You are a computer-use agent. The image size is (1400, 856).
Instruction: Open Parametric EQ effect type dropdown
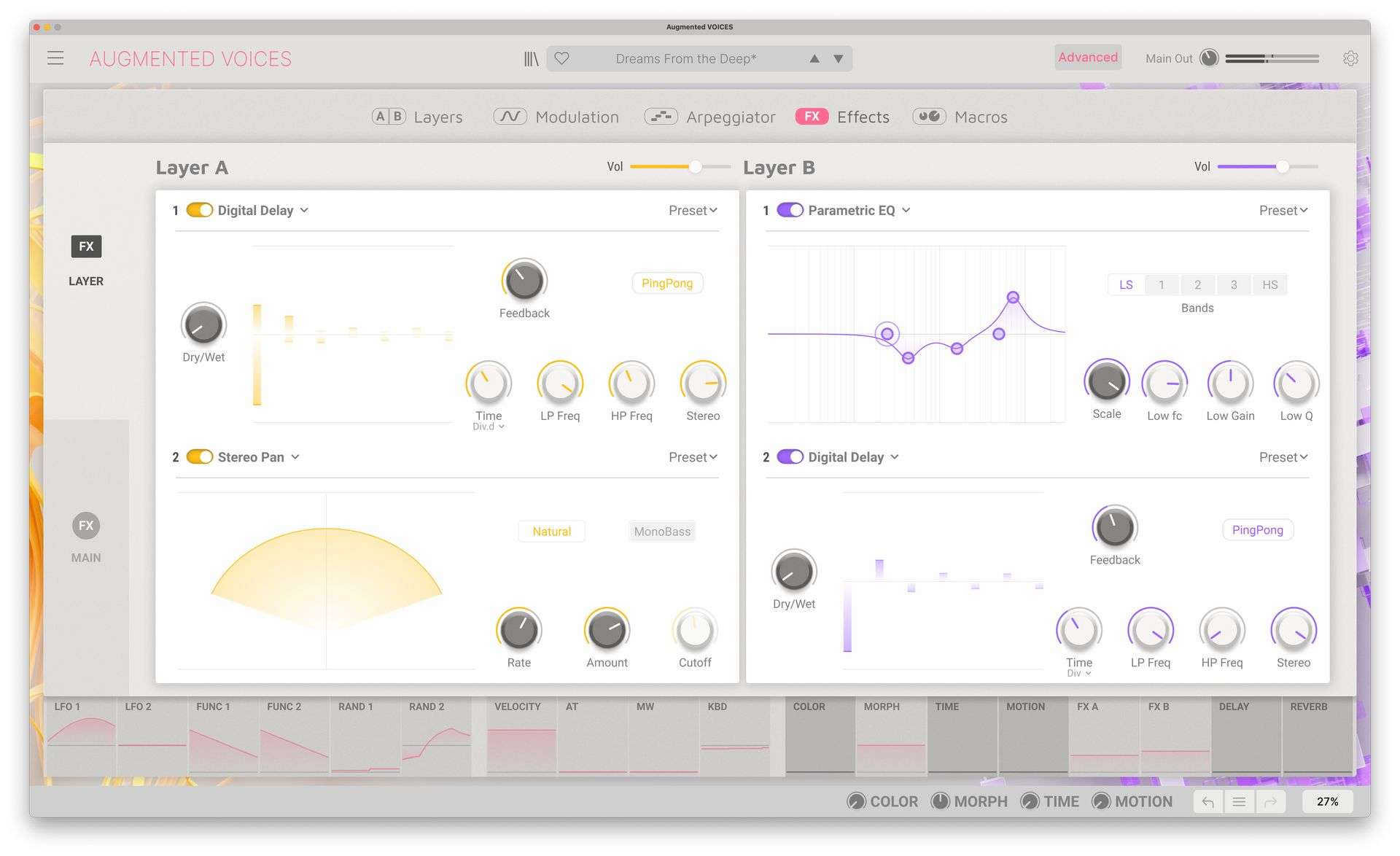[x=860, y=210]
